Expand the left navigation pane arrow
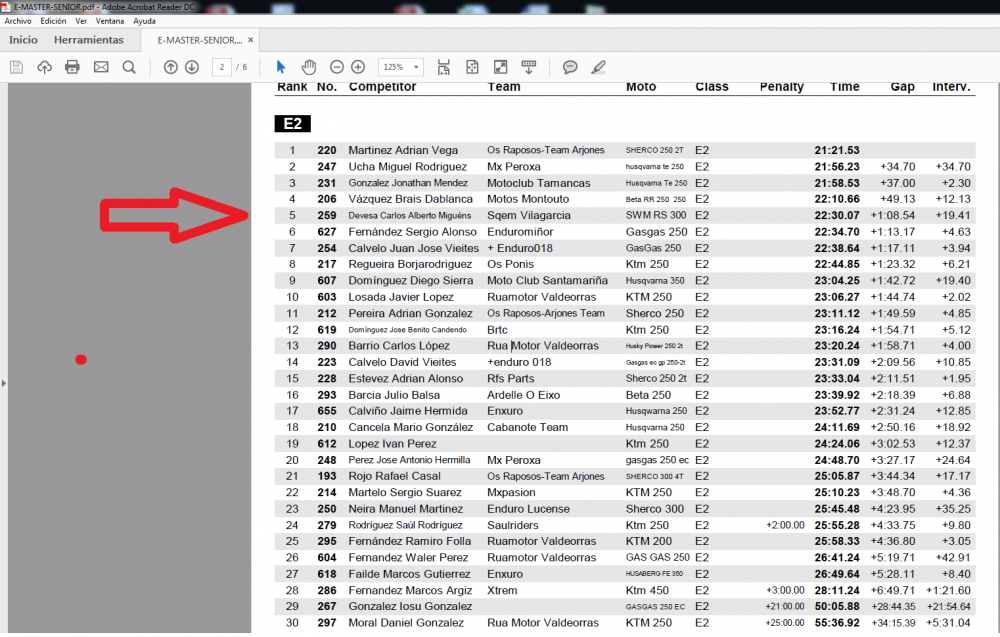 coord(4,383)
